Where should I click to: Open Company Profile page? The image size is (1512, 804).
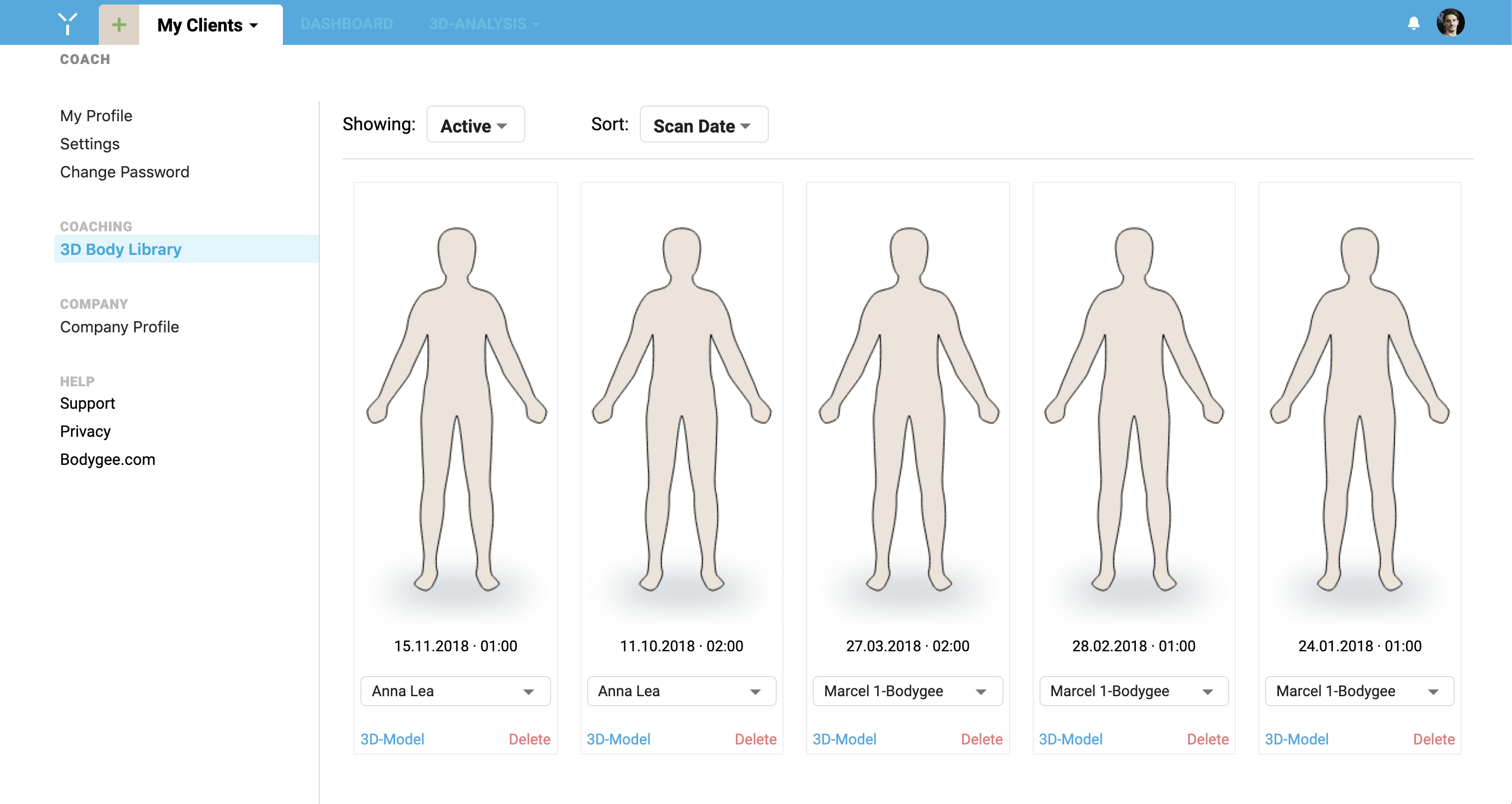[119, 327]
